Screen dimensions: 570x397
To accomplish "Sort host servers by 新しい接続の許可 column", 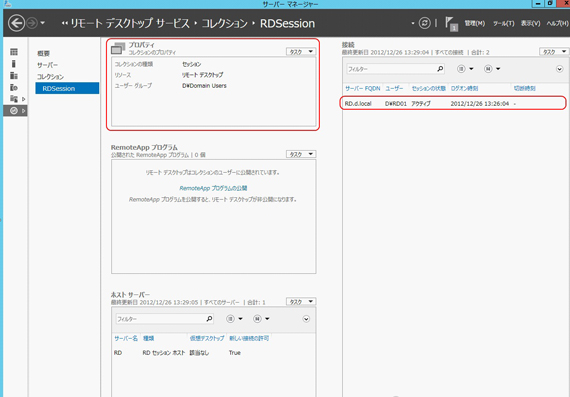I will click(249, 338).
